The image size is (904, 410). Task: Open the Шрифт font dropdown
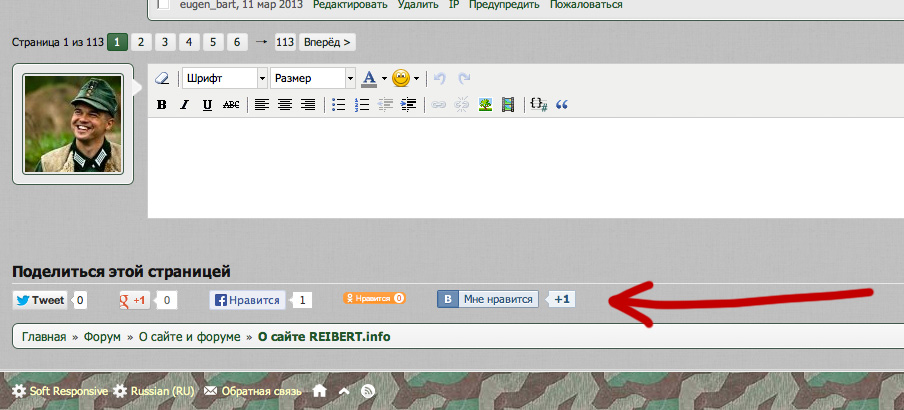coord(225,78)
